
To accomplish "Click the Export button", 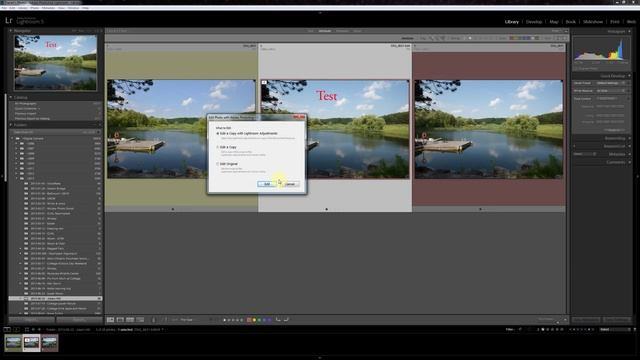I will click(79, 320).
